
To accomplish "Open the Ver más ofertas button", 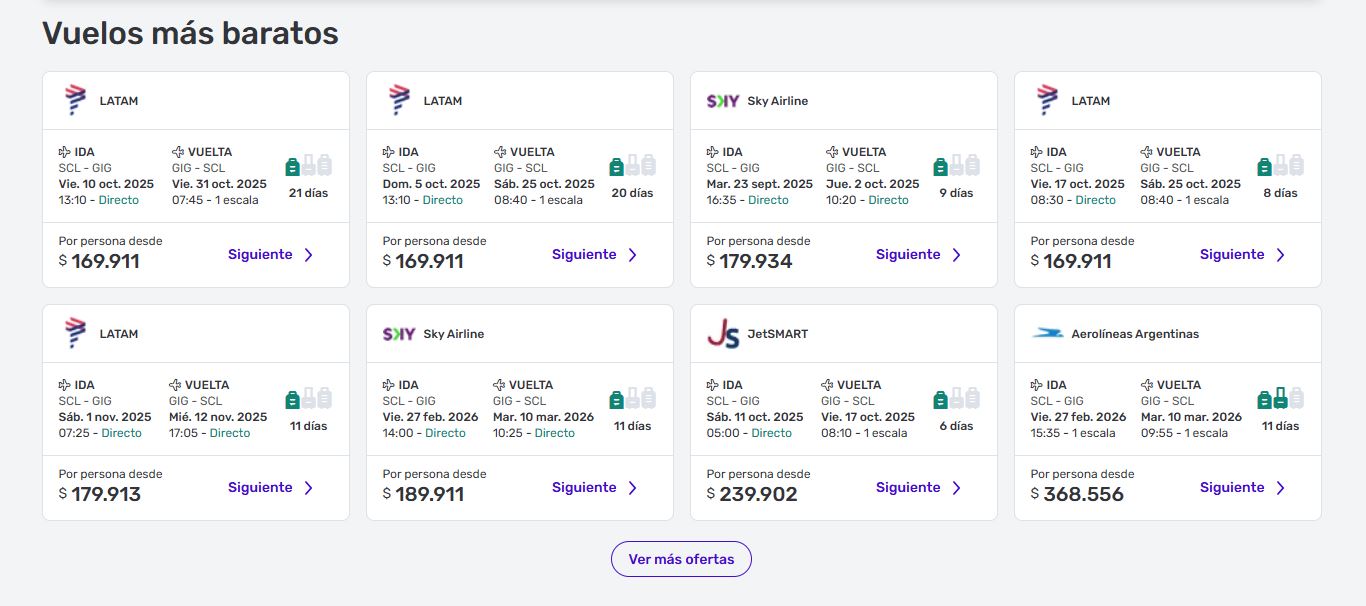I will (681, 559).
